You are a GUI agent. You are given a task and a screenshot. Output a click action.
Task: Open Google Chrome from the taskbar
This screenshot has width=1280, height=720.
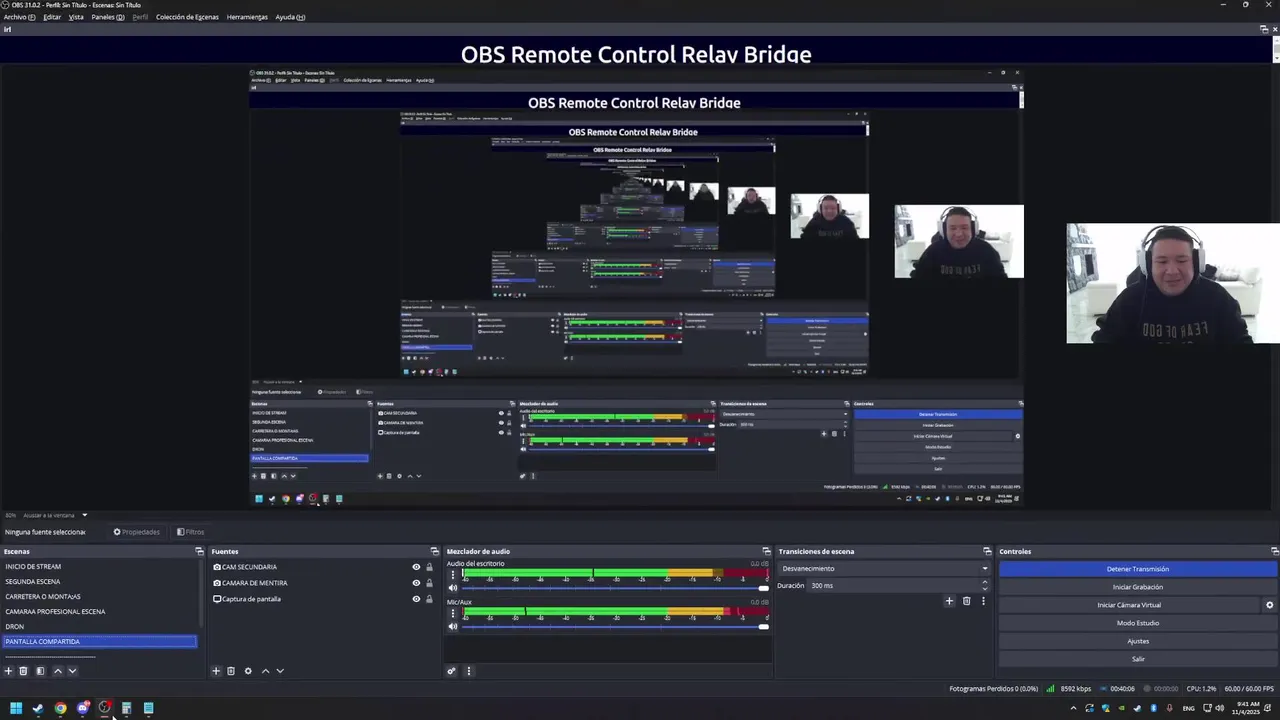tap(60, 708)
